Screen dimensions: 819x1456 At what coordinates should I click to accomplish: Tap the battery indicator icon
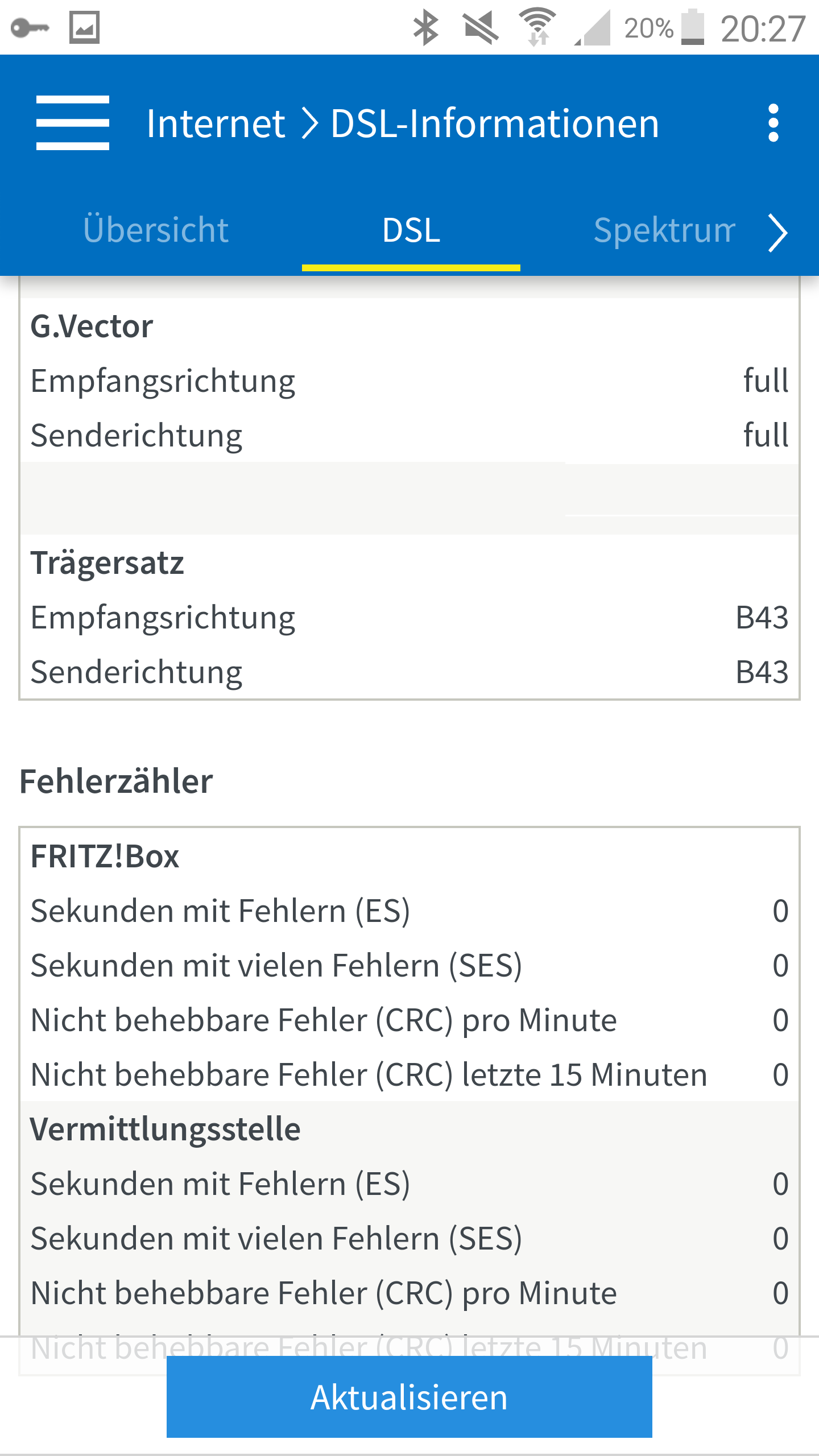pyautogui.click(x=692, y=27)
